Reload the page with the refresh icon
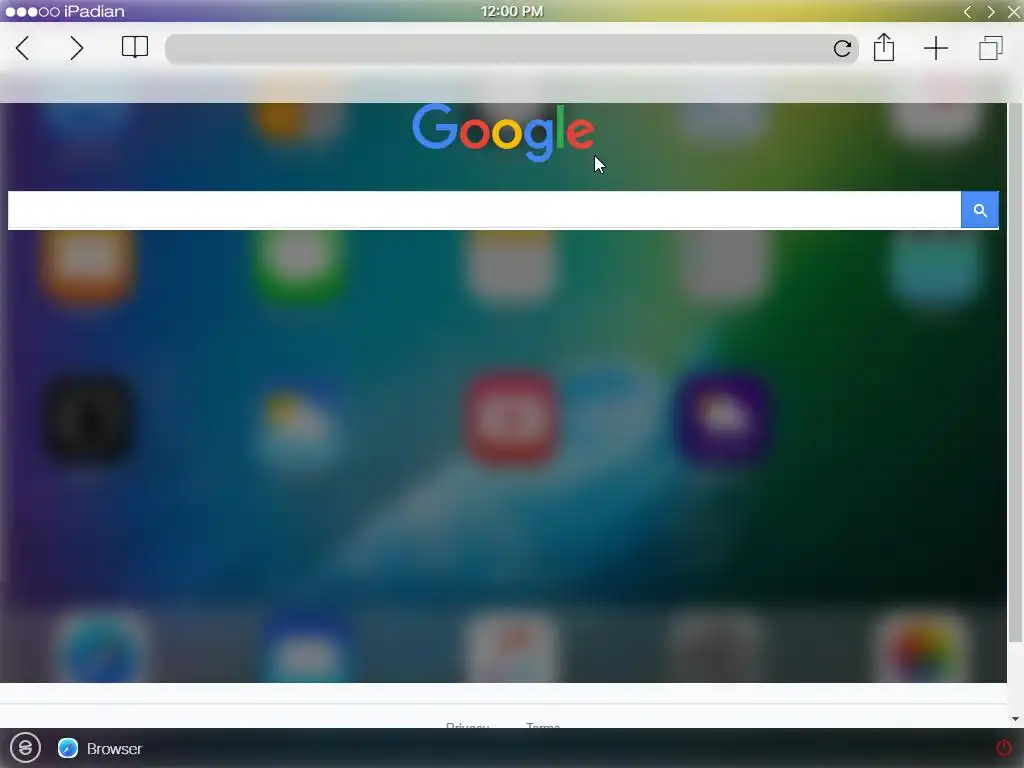The width and height of the screenshot is (1024, 768). pyautogui.click(x=842, y=48)
